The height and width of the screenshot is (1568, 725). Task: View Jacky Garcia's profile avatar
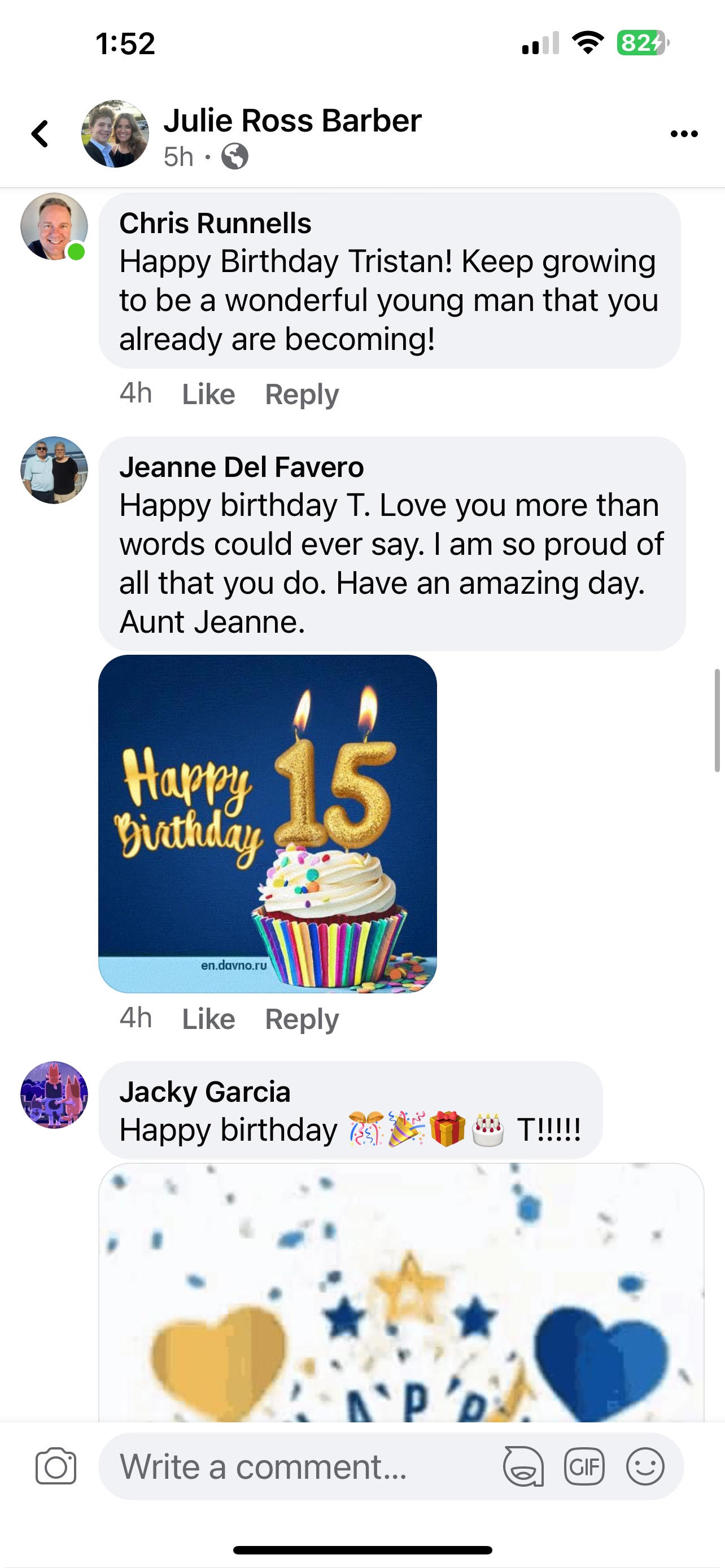54,1094
